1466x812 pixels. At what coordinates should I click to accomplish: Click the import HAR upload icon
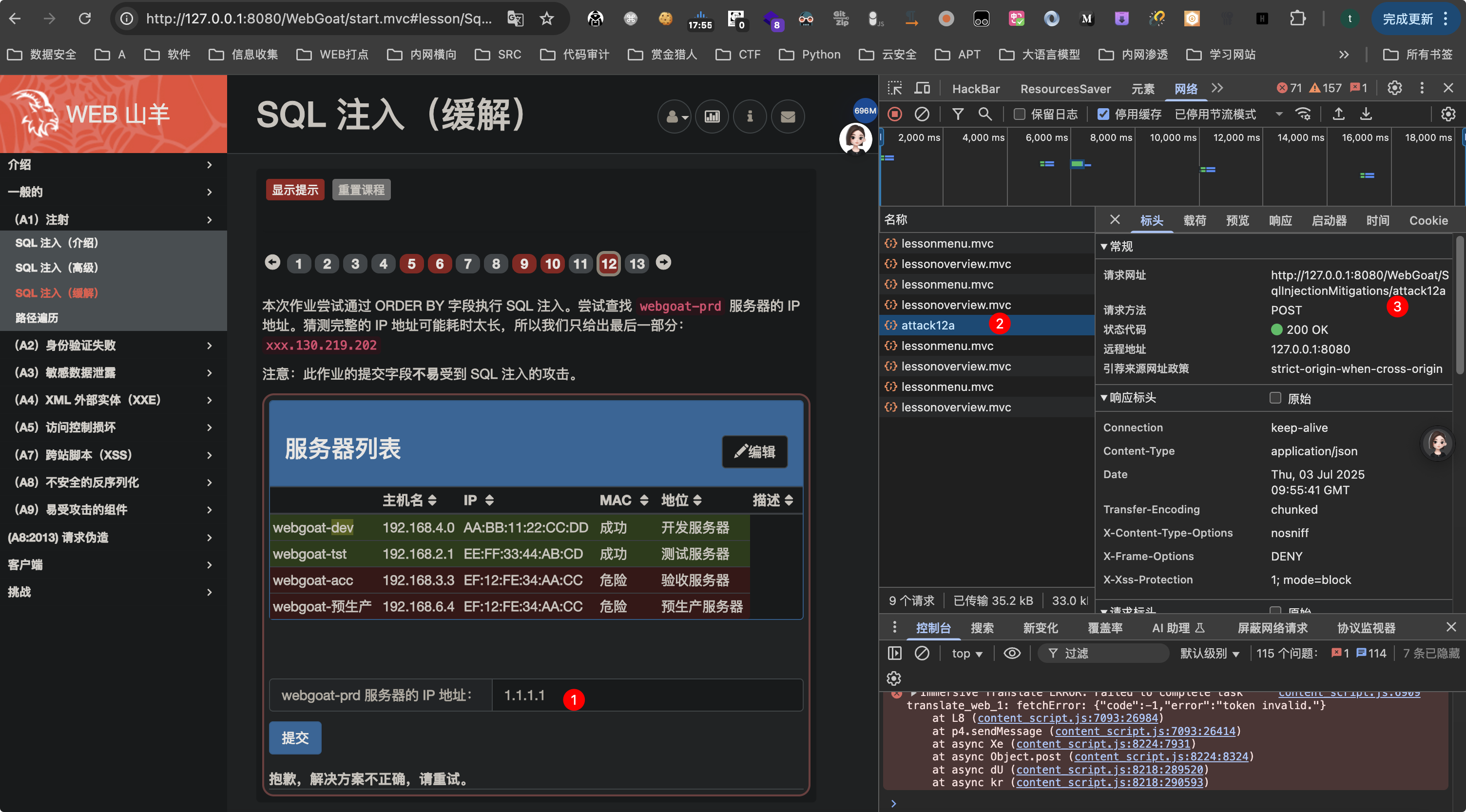pyautogui.click(x=1338, y=115)
